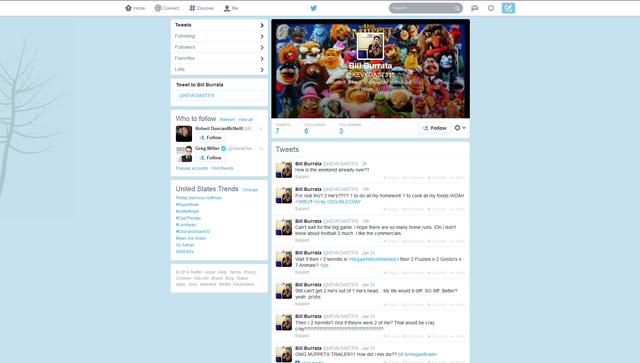Open Robert Duncan McNeill avatar
The height and width of the screenshot is (363, 640).
click(184, 134)
